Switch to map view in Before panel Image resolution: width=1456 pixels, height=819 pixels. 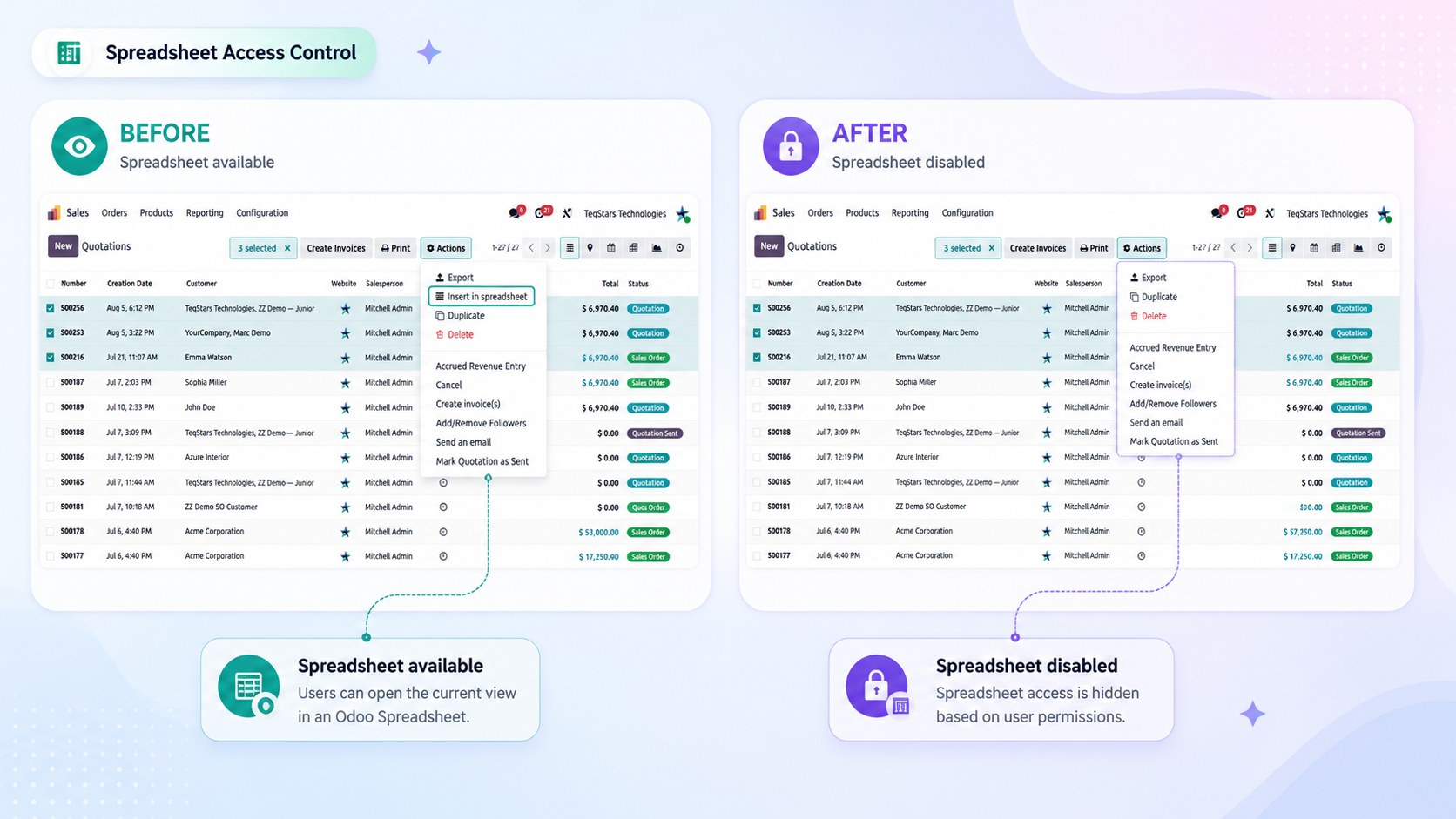(590, 248)
